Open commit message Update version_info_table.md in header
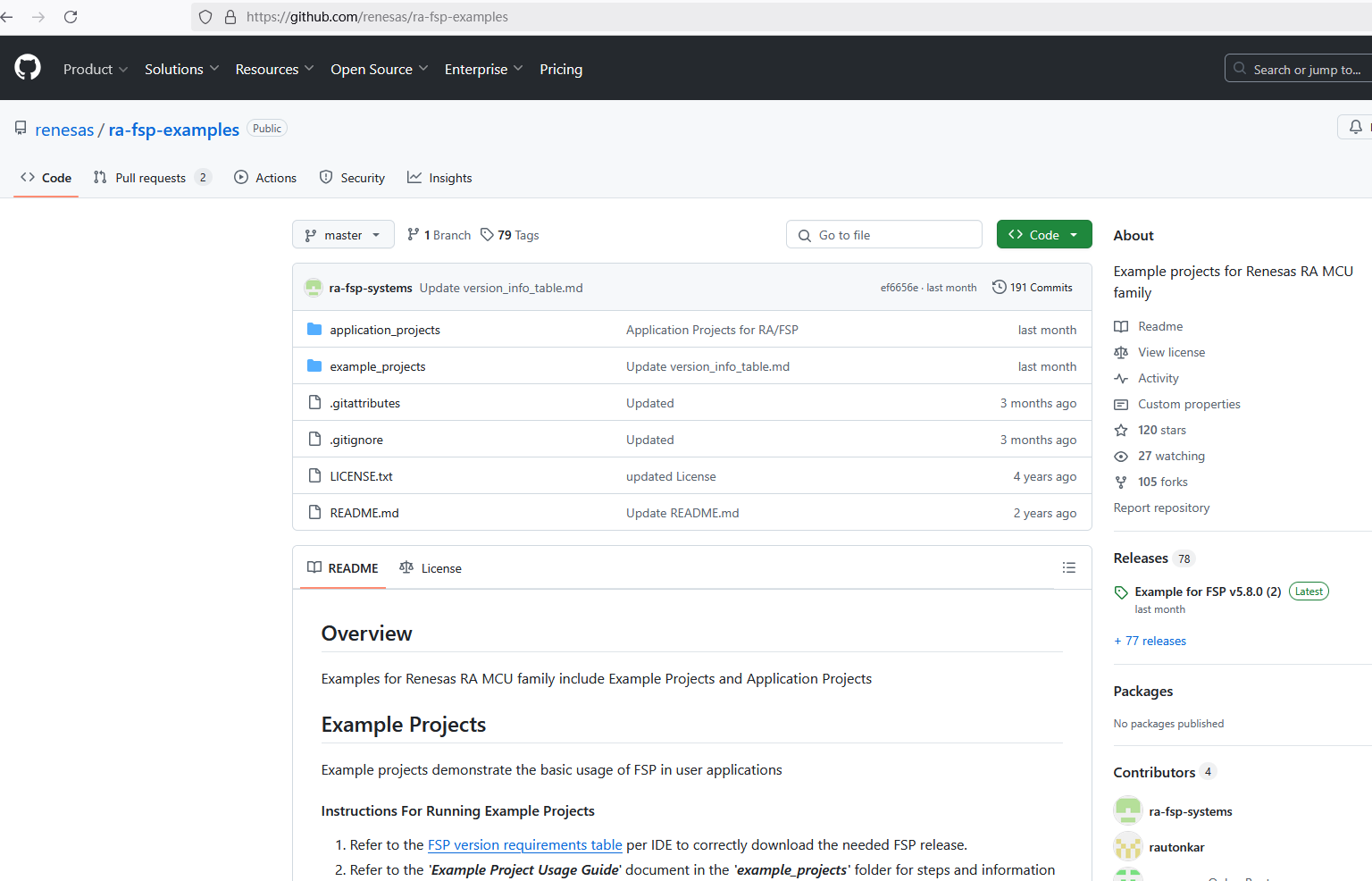 pyautogui.click(x=501, y=288)
